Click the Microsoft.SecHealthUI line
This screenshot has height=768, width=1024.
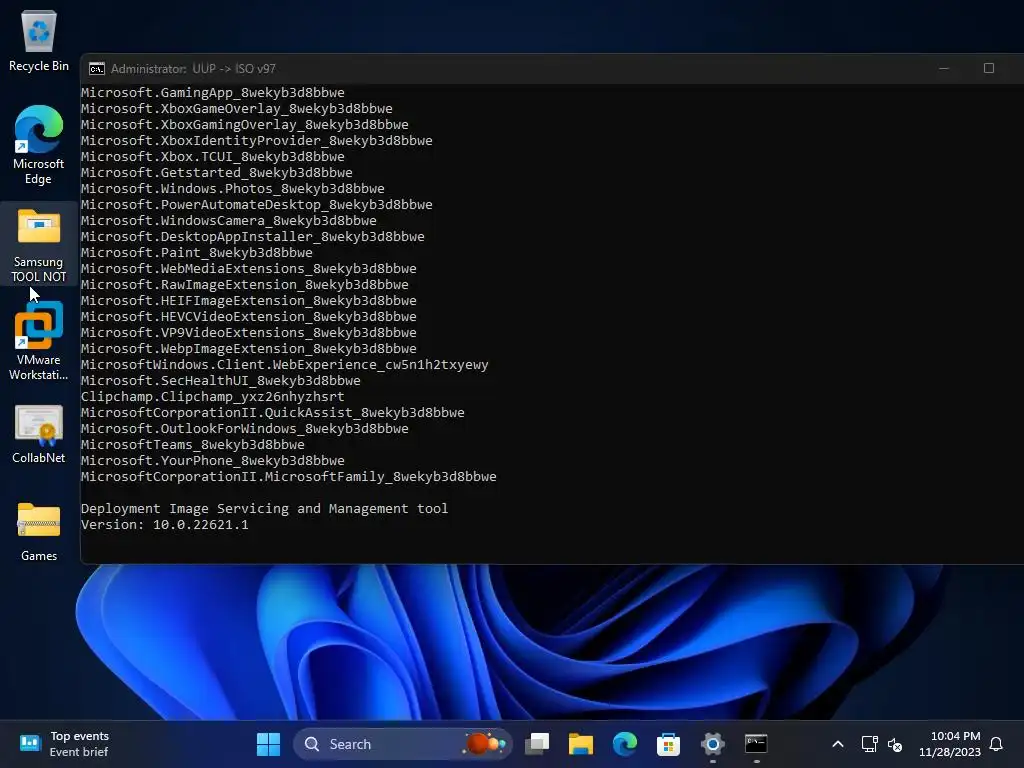(x=221, y=381)
